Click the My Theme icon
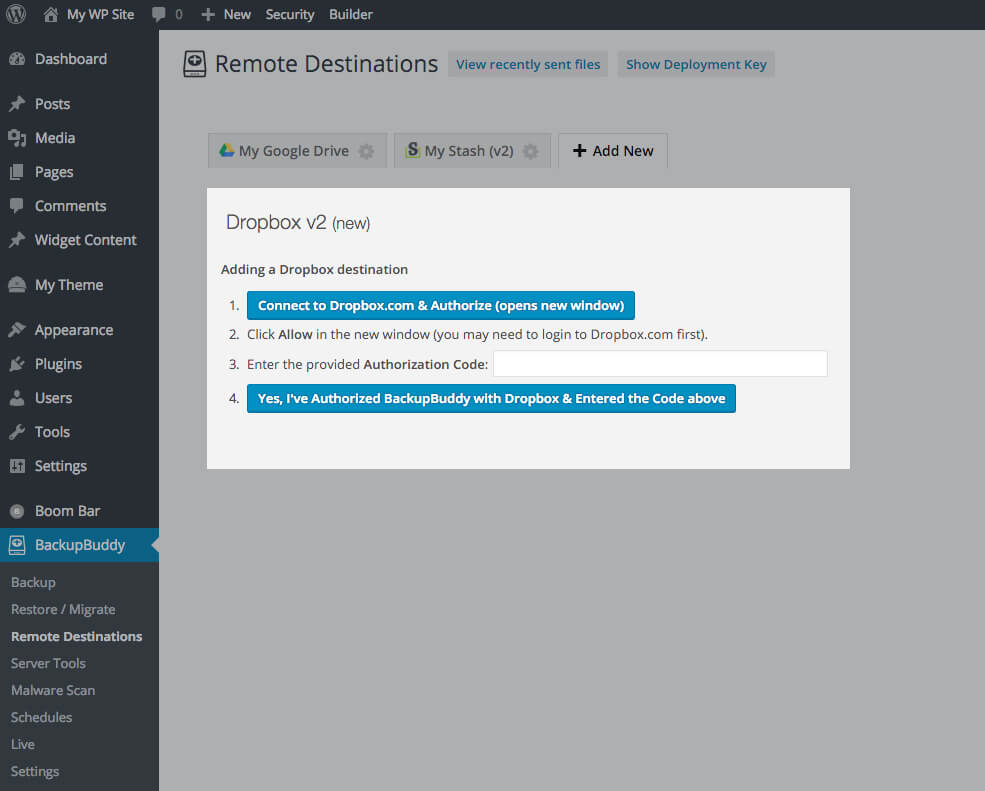This screenshot has width=985, height=791. 17,285
